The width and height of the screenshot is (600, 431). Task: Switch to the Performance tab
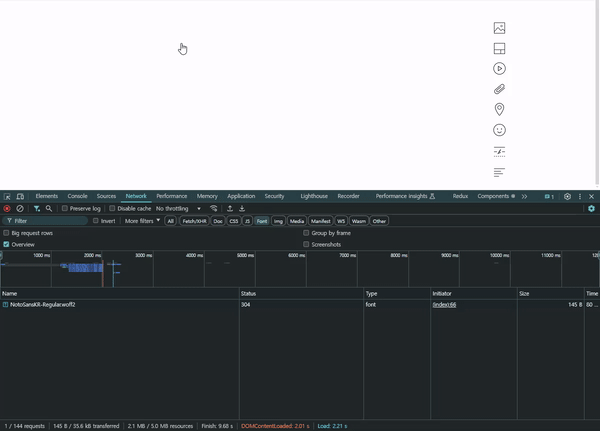pyautogui.click(x=171, y=196)
